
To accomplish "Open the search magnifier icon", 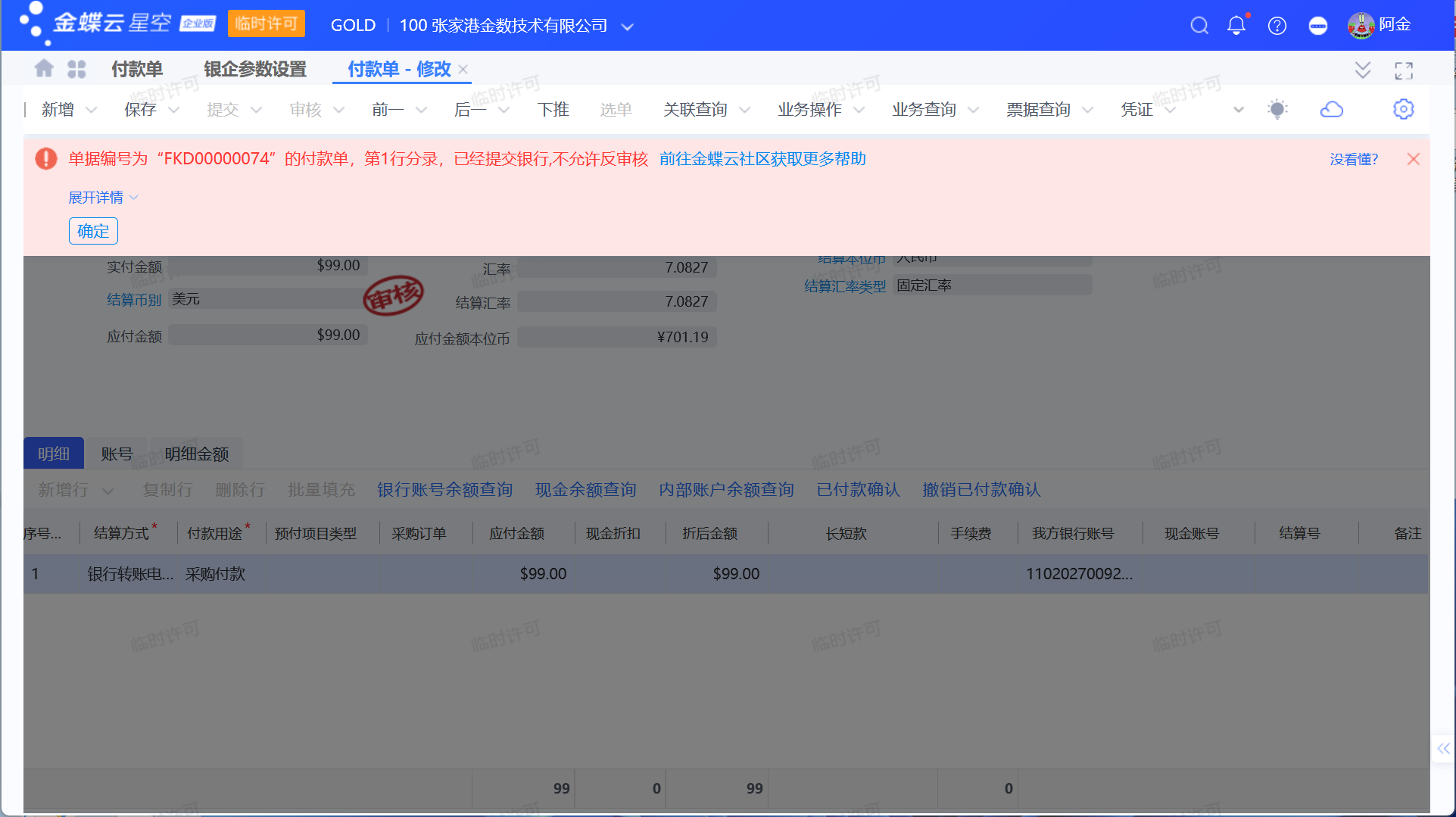I will pyautogui.click(x=1199, y=25).
